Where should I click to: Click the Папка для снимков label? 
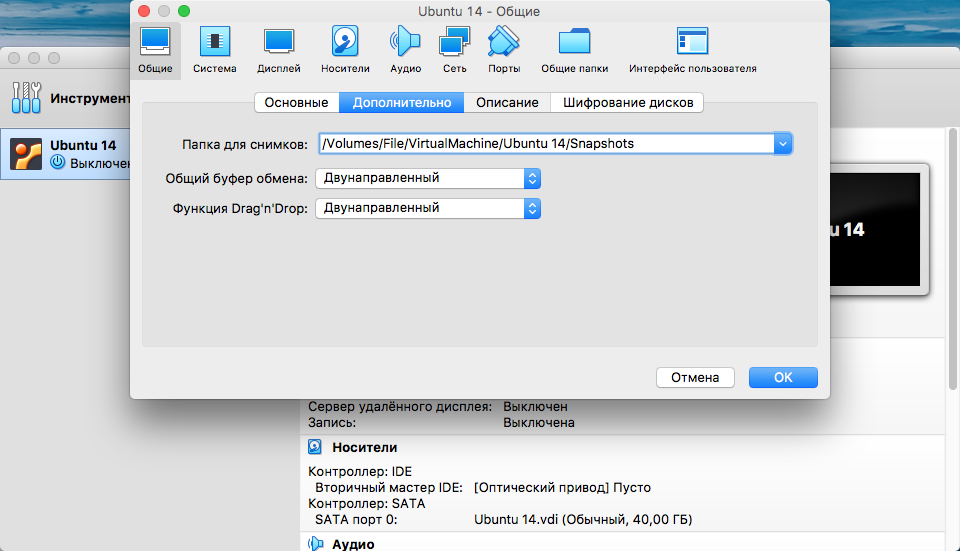click(x=245, y=144)
